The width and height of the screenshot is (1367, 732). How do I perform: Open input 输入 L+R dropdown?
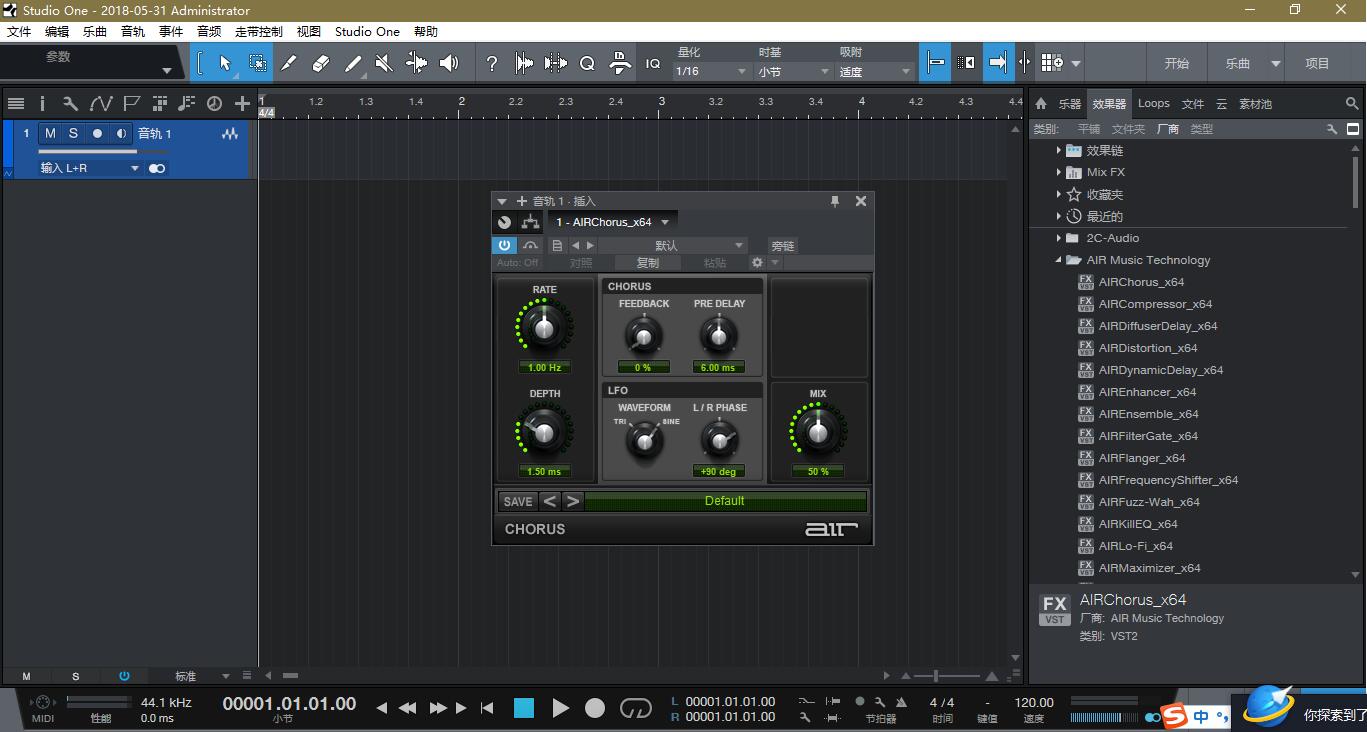(x=90, y=168)
